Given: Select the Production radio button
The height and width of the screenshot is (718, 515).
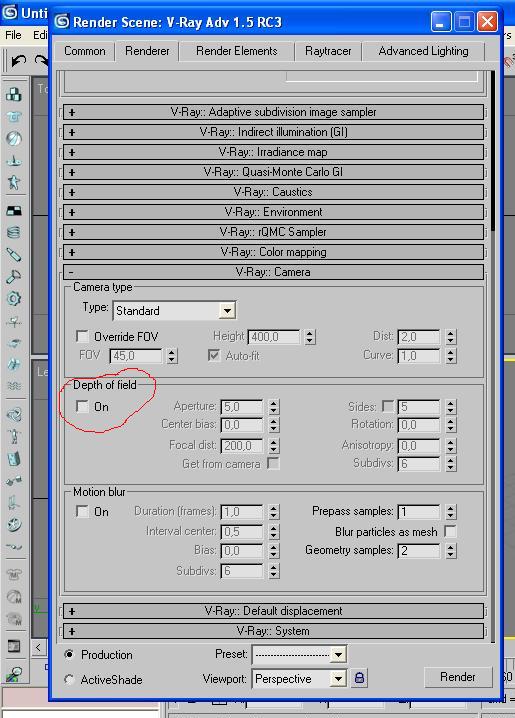Looking at the screenshot, I should [69, 654].
